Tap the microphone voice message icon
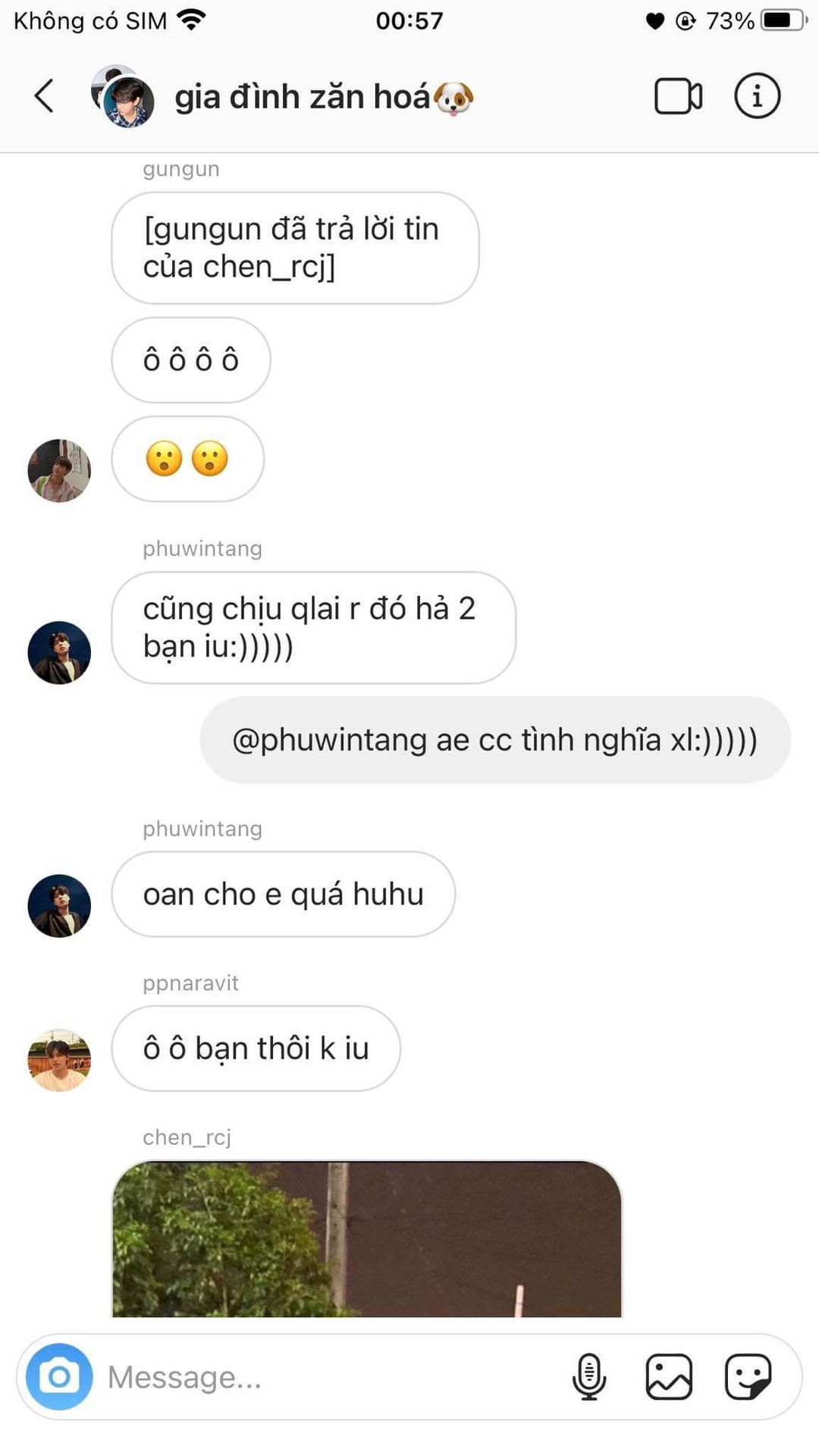This screenshot has height=1456, width=819. point(589,1376)
